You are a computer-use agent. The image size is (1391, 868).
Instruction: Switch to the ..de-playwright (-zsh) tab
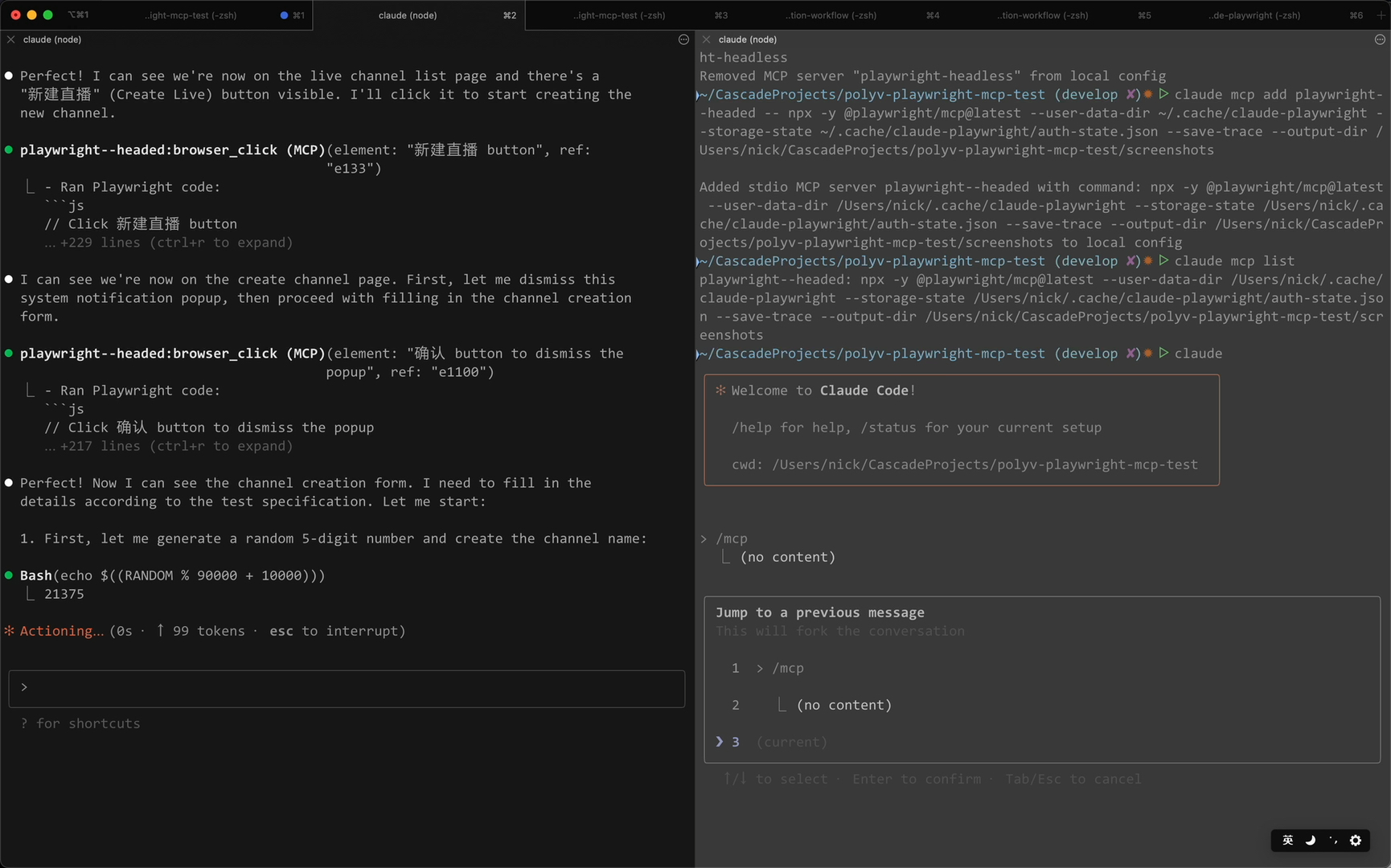click(x=1254, y=15)
